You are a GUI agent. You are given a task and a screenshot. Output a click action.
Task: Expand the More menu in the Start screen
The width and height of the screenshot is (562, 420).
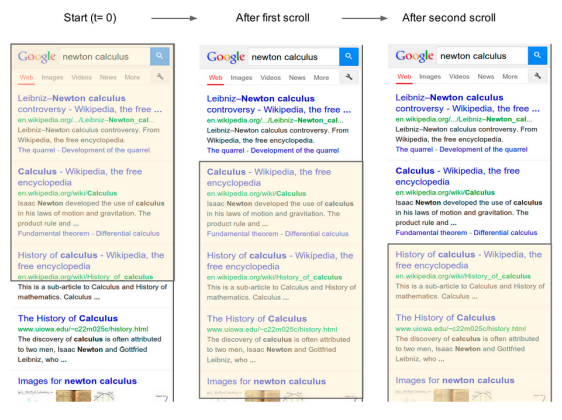[132, 77]
